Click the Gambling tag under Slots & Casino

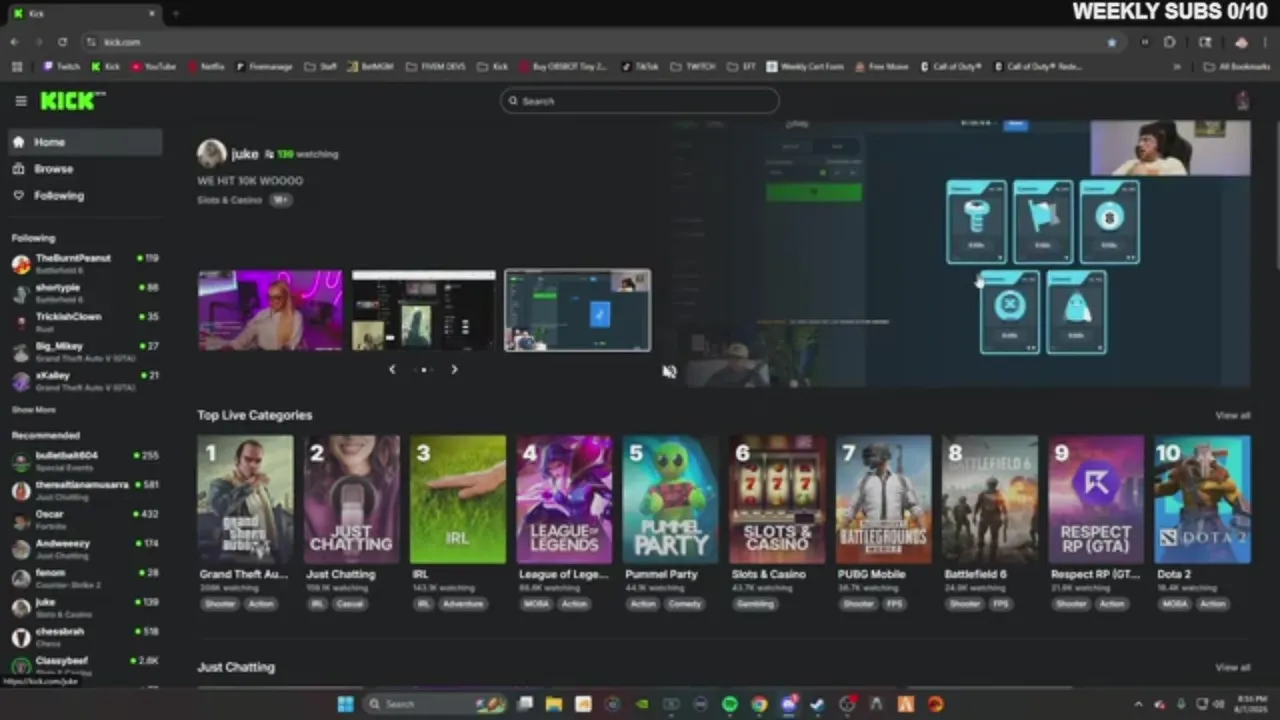(x=756, y=604)
